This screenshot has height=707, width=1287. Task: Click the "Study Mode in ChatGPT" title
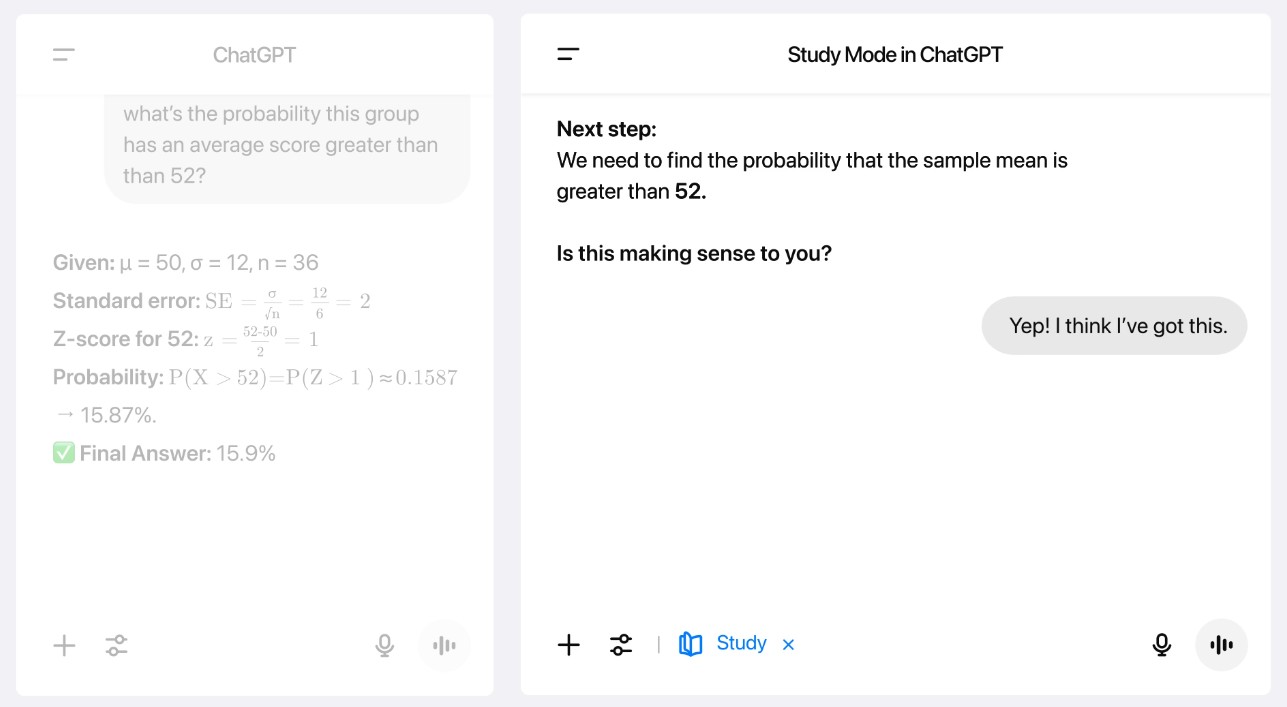(x=894, y=55)
